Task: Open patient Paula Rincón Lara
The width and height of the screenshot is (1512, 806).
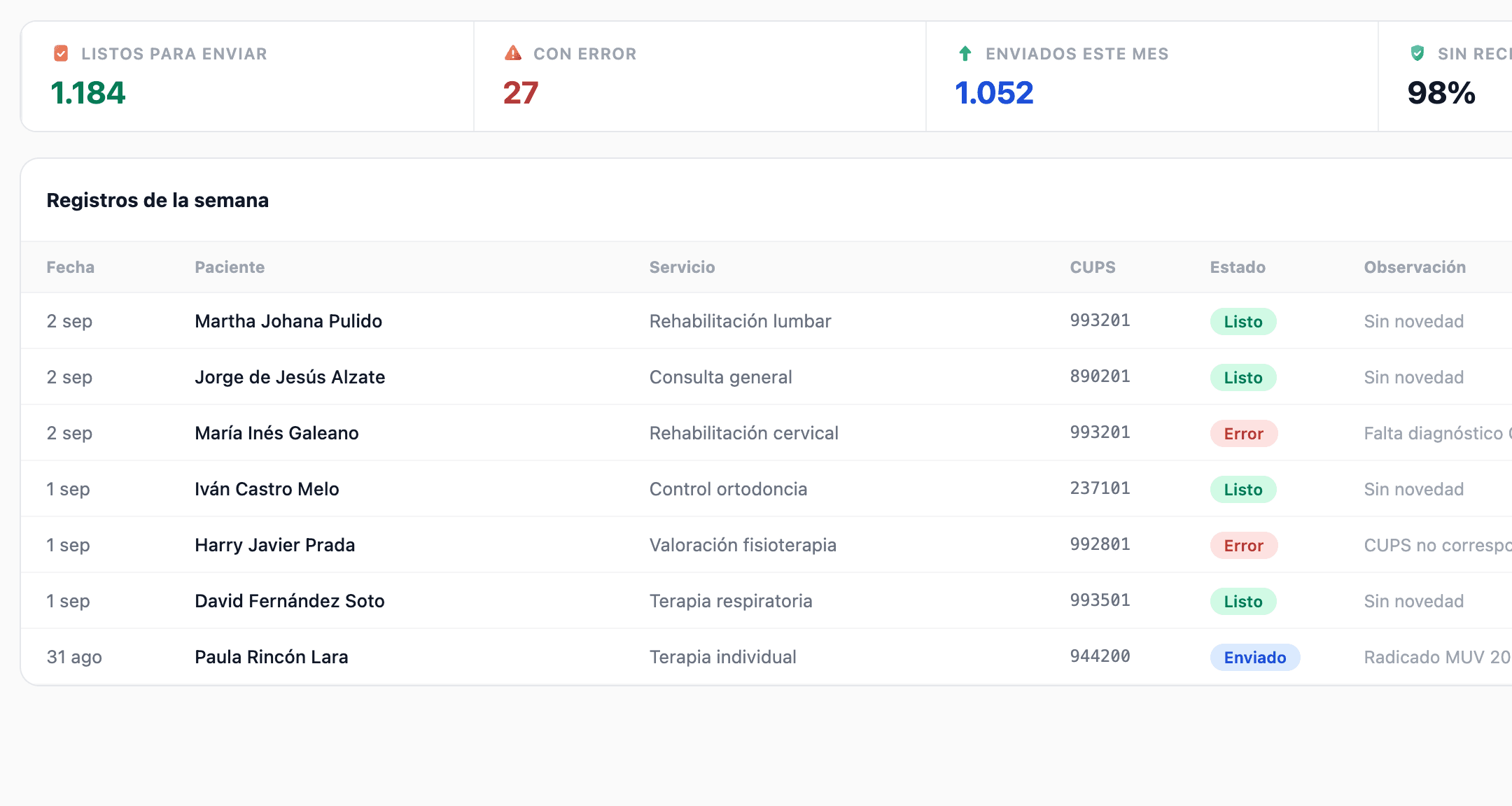Action: tap(272, 657)
